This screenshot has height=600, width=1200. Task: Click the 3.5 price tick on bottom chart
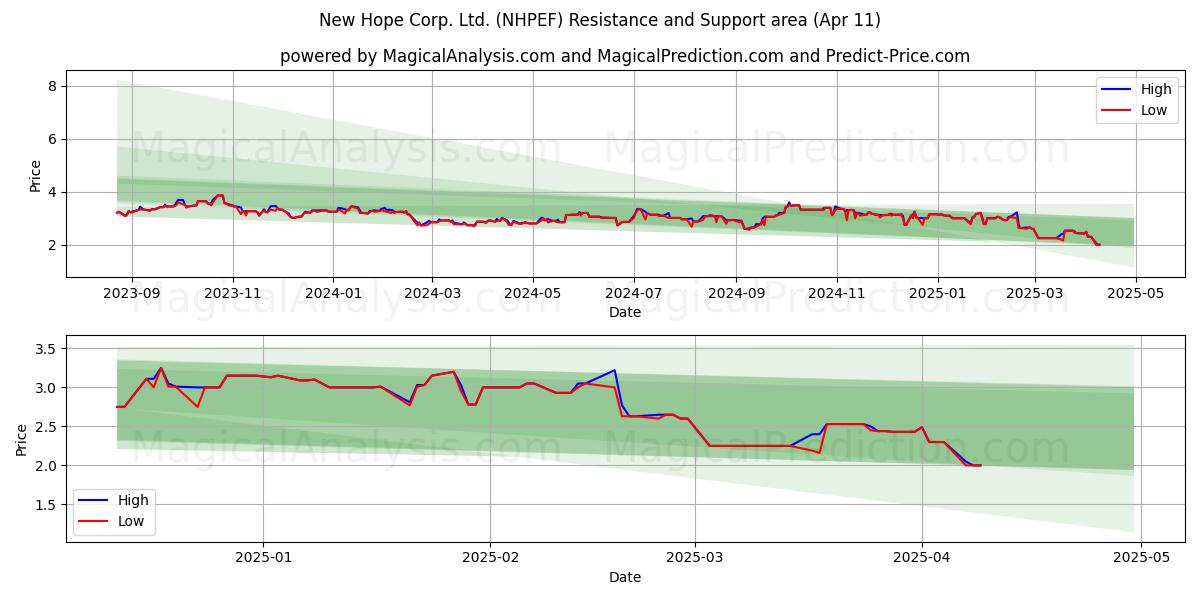pyautogui.click(x=48, y=349)
